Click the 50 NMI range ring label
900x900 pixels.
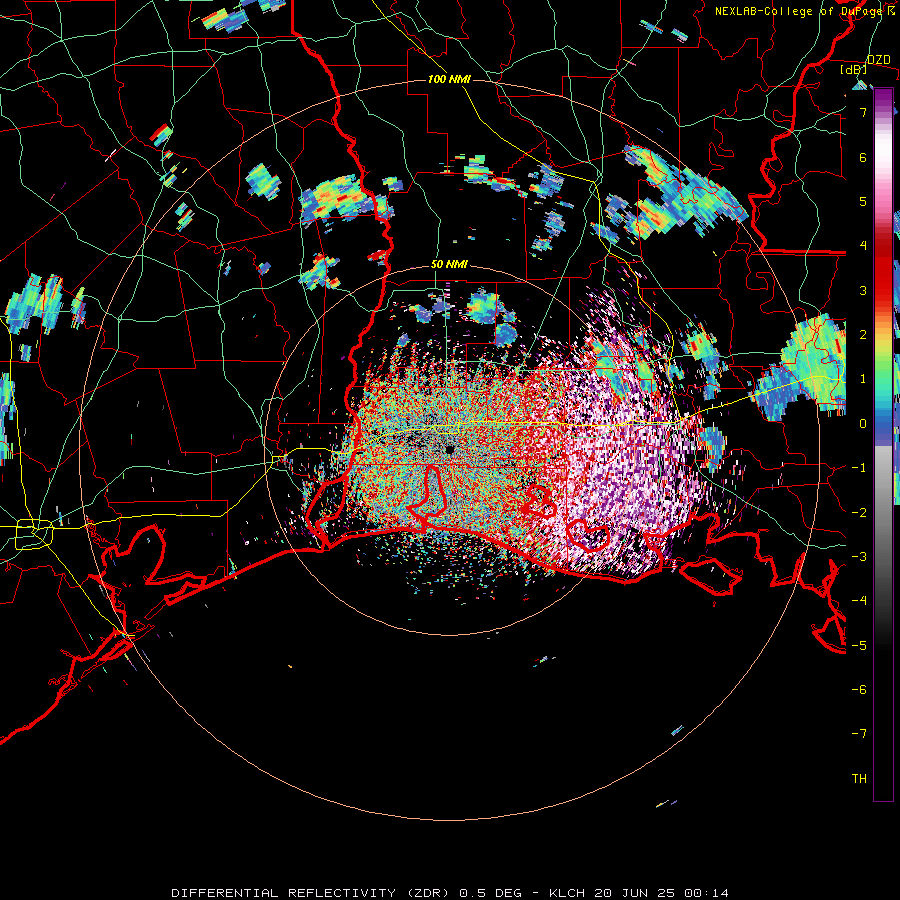point(449,265)
